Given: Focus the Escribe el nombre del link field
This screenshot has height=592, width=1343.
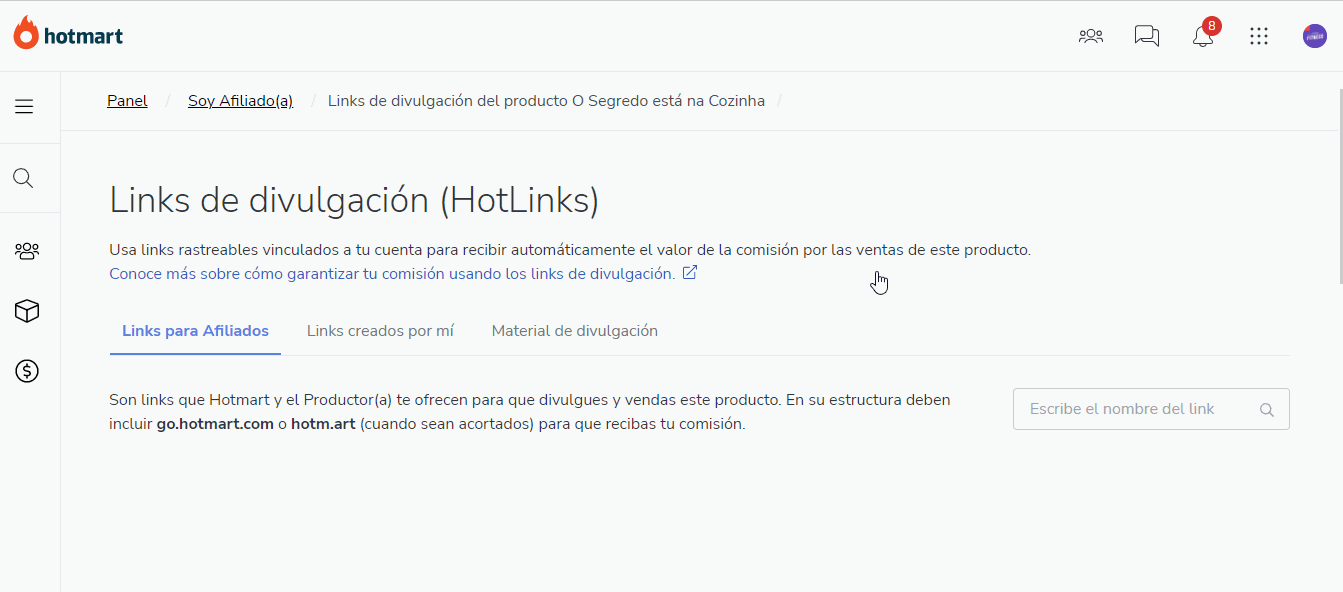Looking at the screenshot, I should pyautogui.click(x=1151, y=409).
